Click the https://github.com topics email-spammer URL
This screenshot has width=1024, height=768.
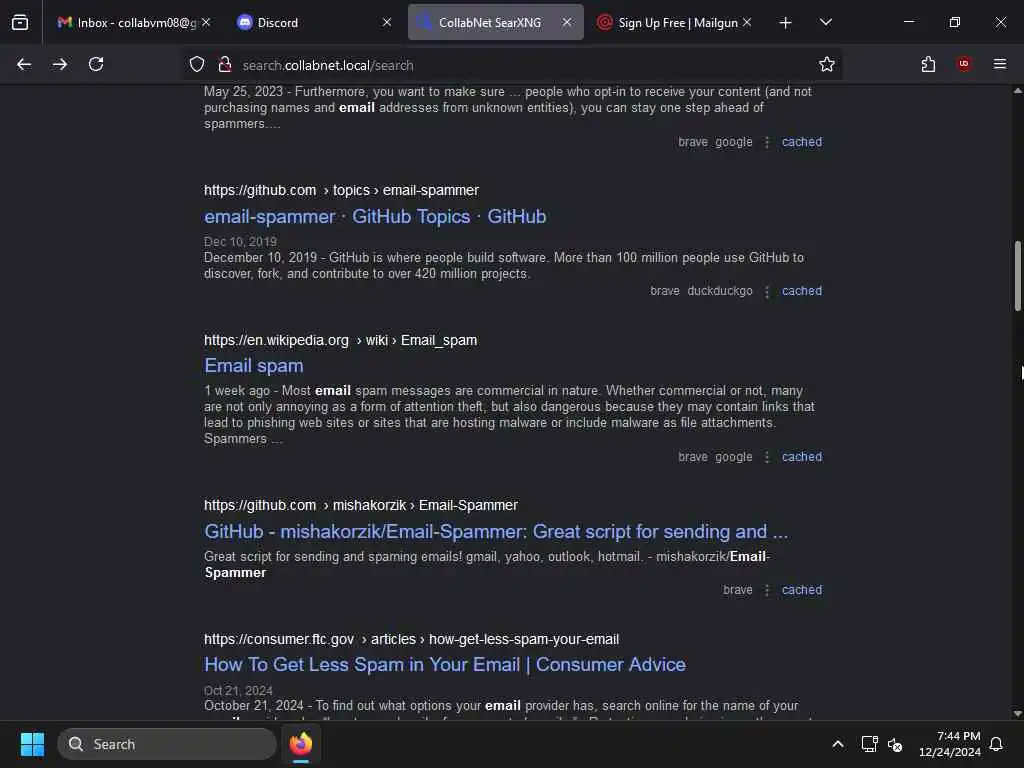pyautogui.click(x=341, y=190)
